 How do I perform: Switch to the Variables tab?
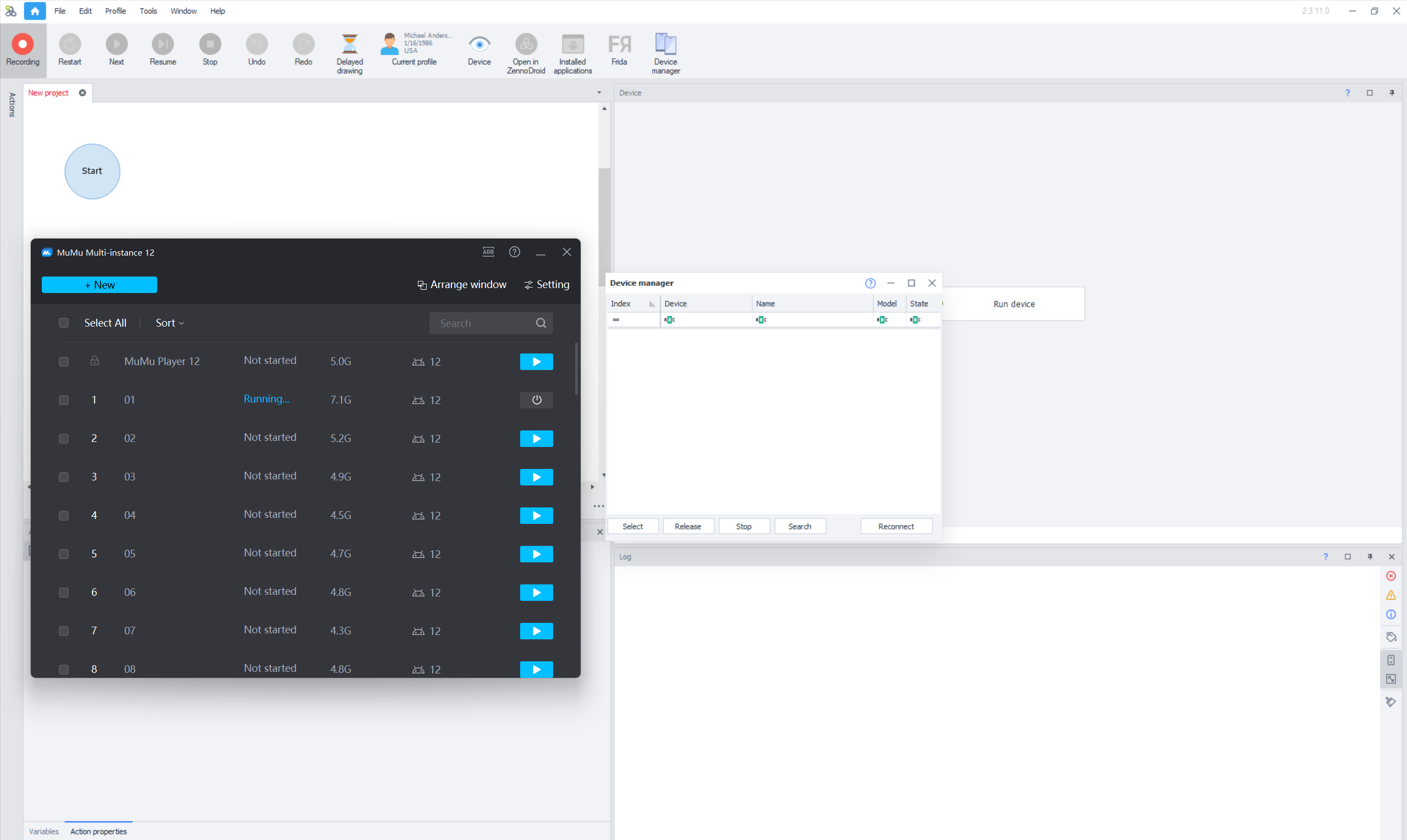coord(43,831)
